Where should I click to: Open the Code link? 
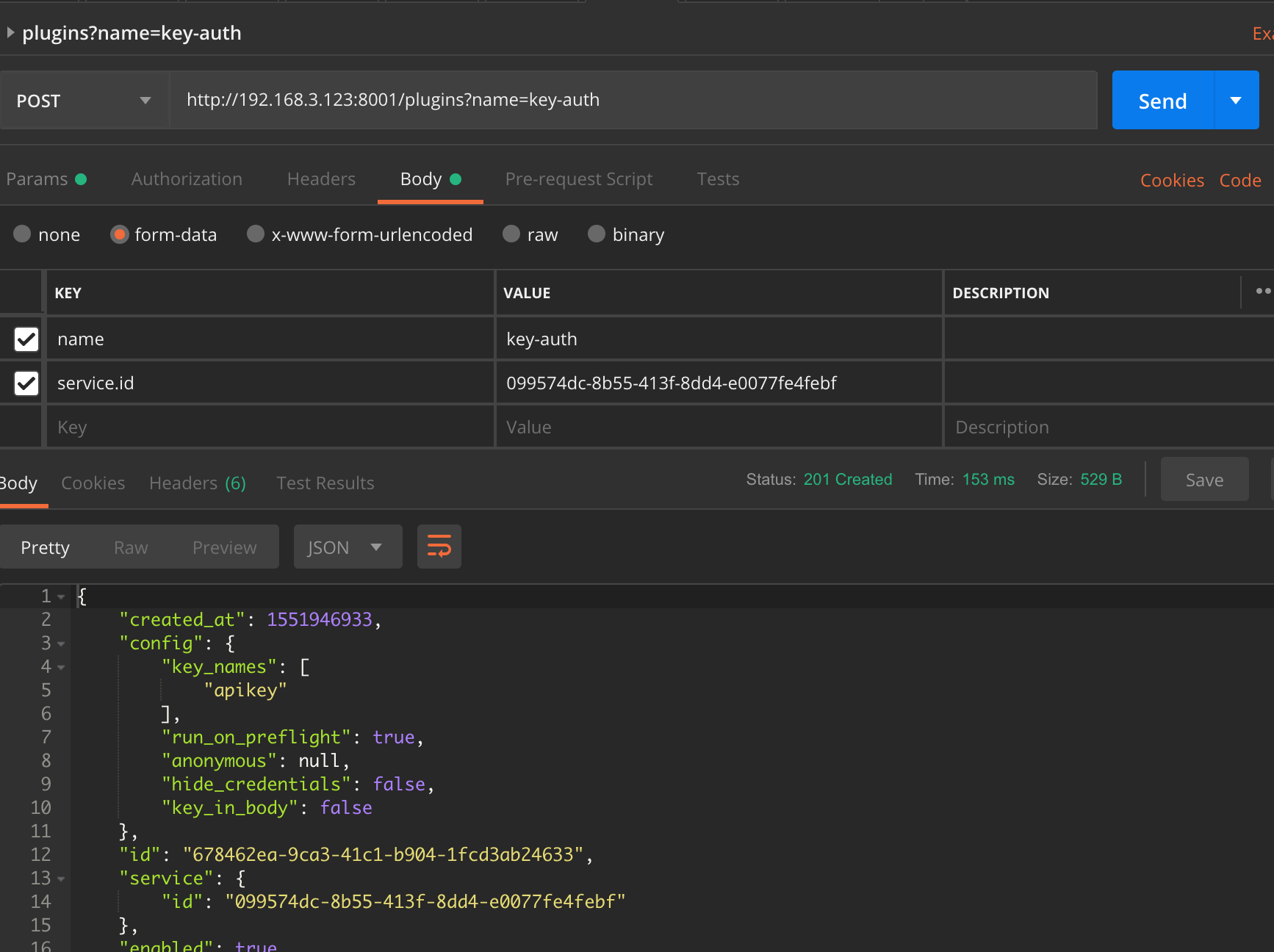1240,180
